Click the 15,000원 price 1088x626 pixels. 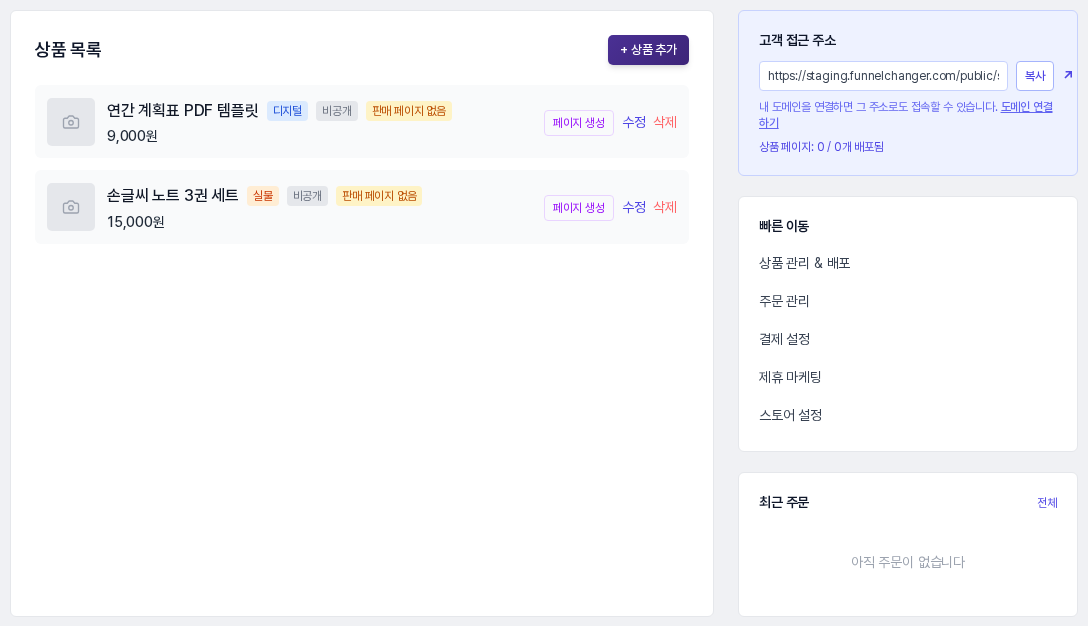135,222
